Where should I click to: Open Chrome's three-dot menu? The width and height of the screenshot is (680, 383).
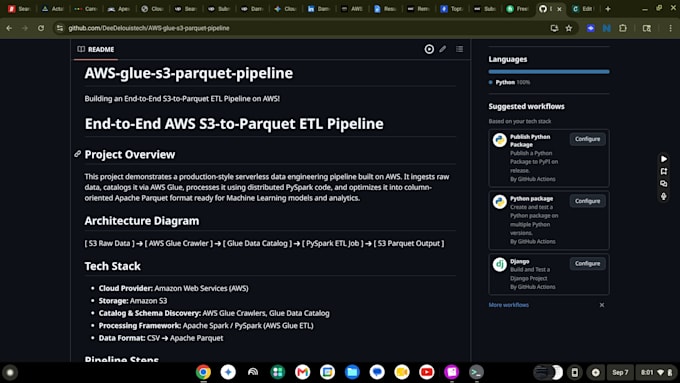coord(670,28)
